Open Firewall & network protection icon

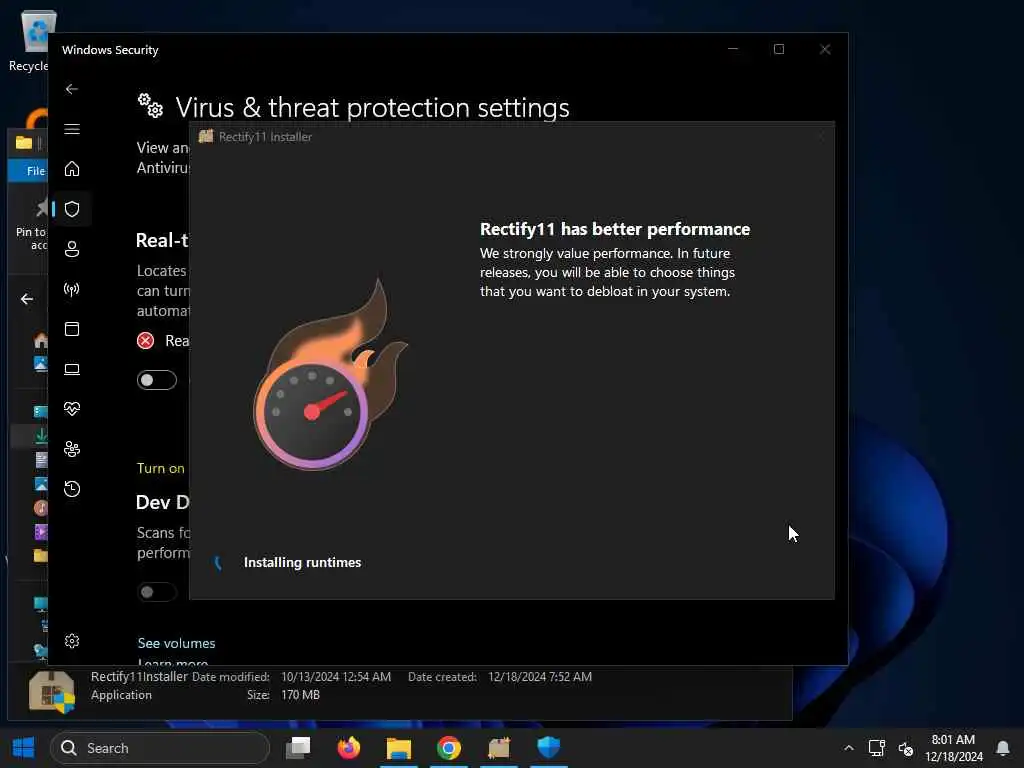pyautogui.click(x=72, y=289)
